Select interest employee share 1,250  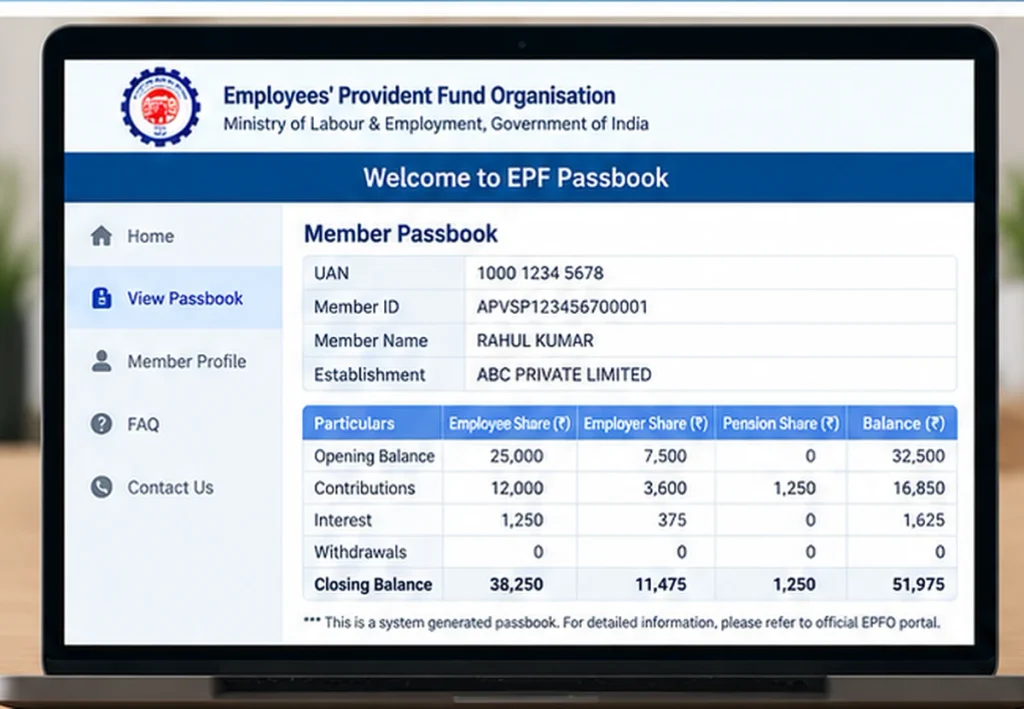pos(522,520)
